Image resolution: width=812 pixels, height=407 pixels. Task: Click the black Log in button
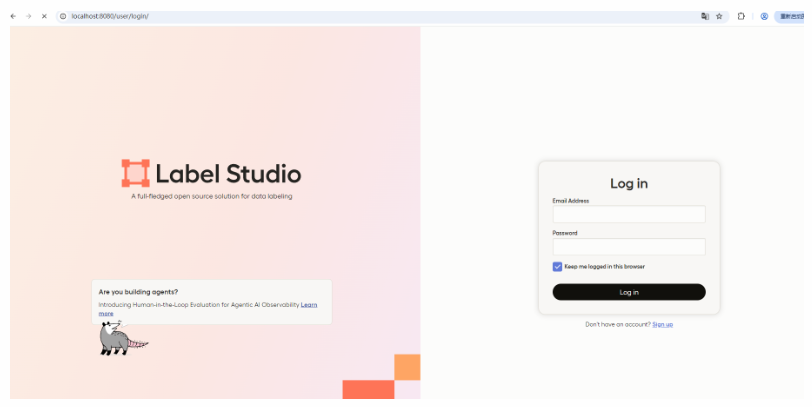(x=629, y=292)
